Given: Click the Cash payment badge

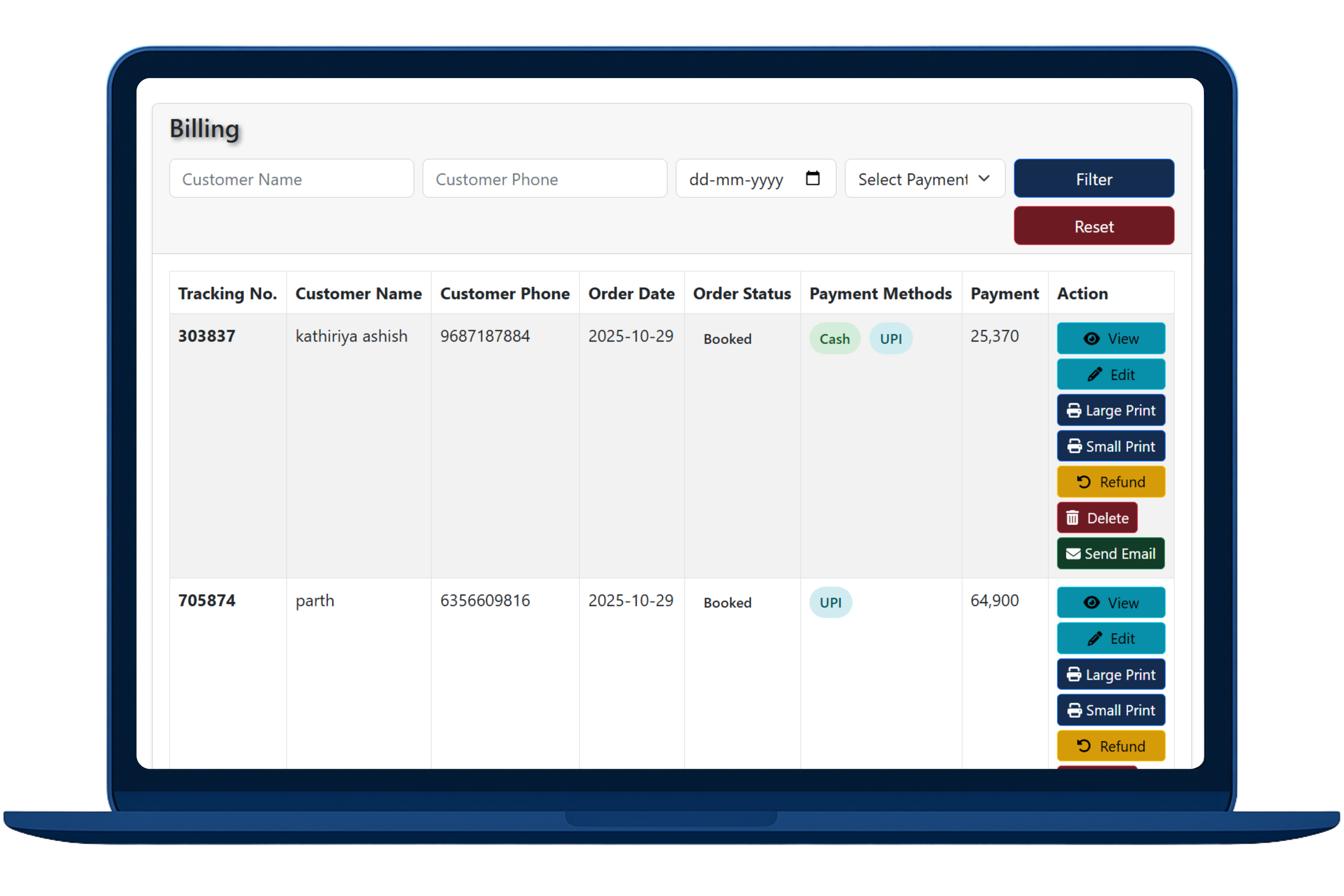Looking at the screenshot, I should click(x=834, y=339).
